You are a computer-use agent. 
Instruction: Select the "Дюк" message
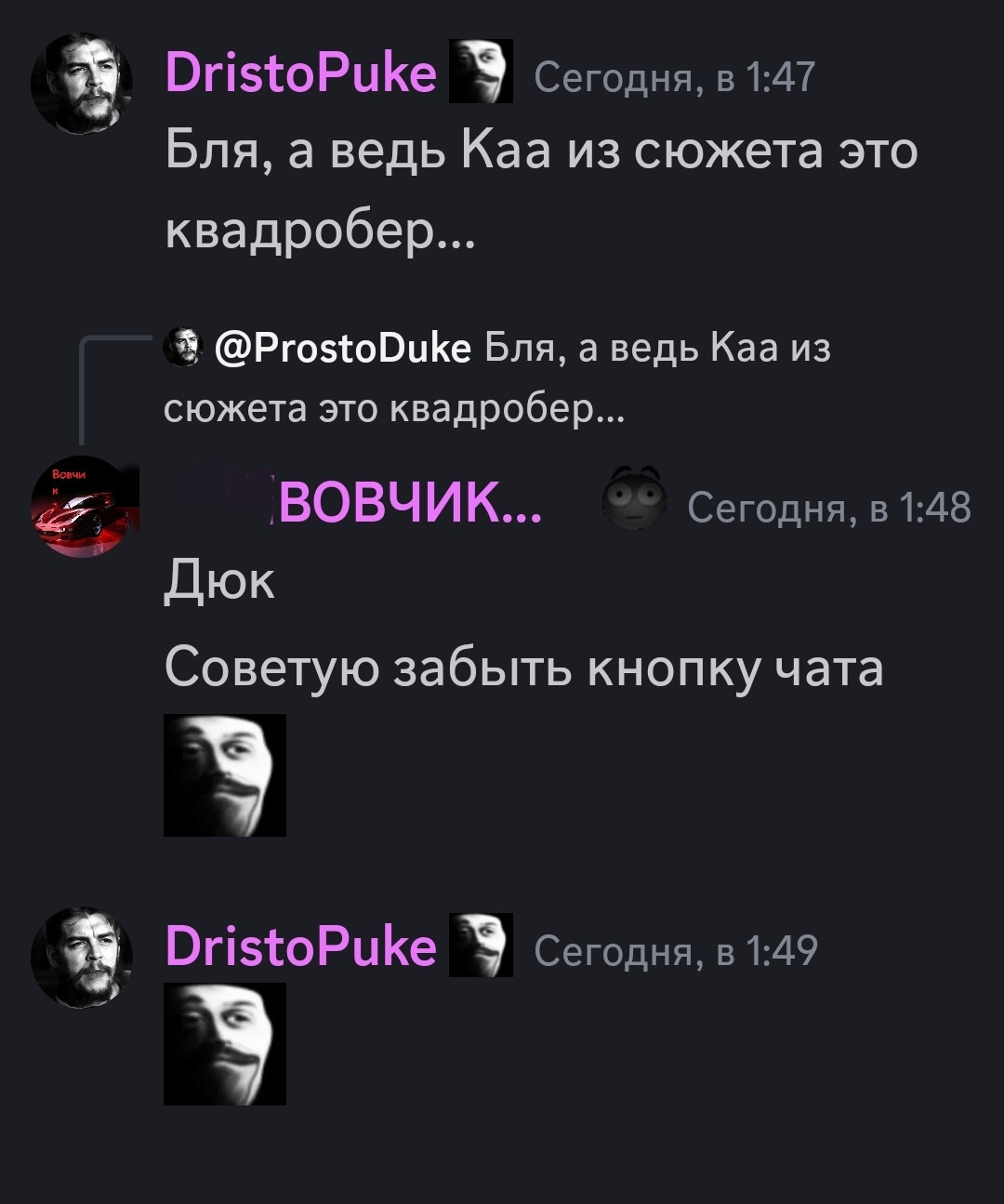tap(220, 581)
